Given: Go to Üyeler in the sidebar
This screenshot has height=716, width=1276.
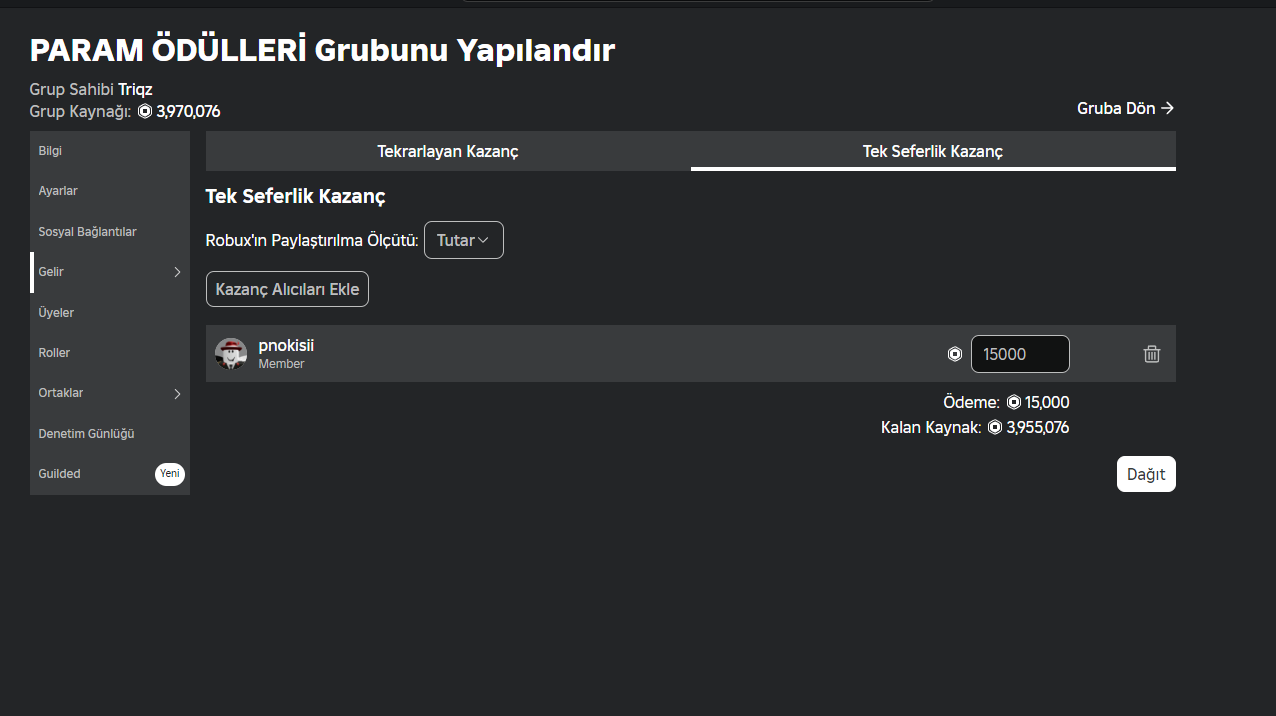Looking at the screenshot, I should pyautogui.click(x=56, y=312).
